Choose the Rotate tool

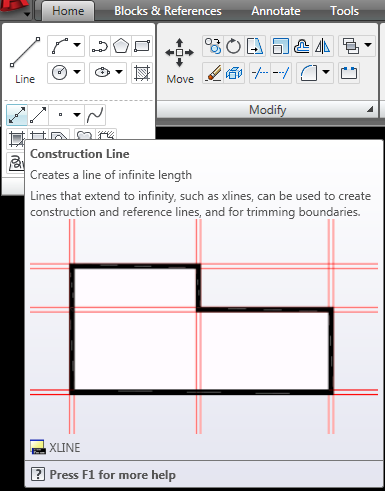(233, 46)
